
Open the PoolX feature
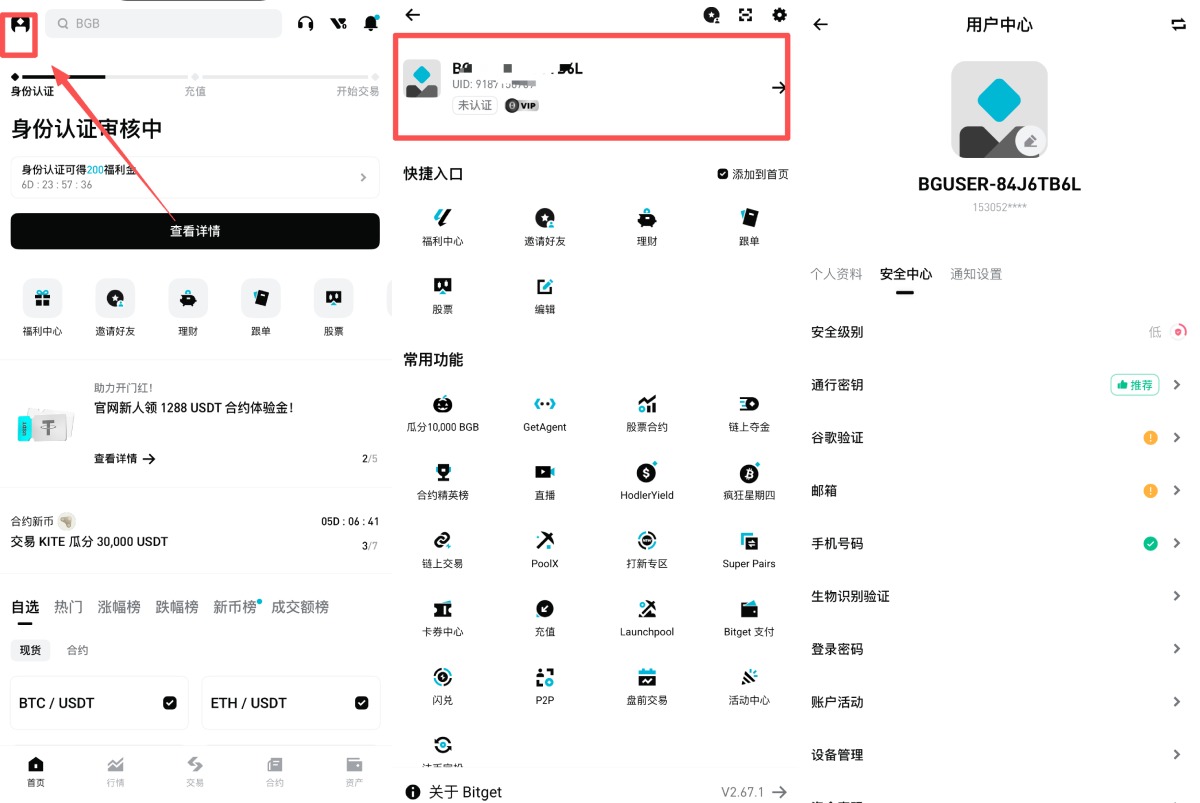tap(544, 540)
